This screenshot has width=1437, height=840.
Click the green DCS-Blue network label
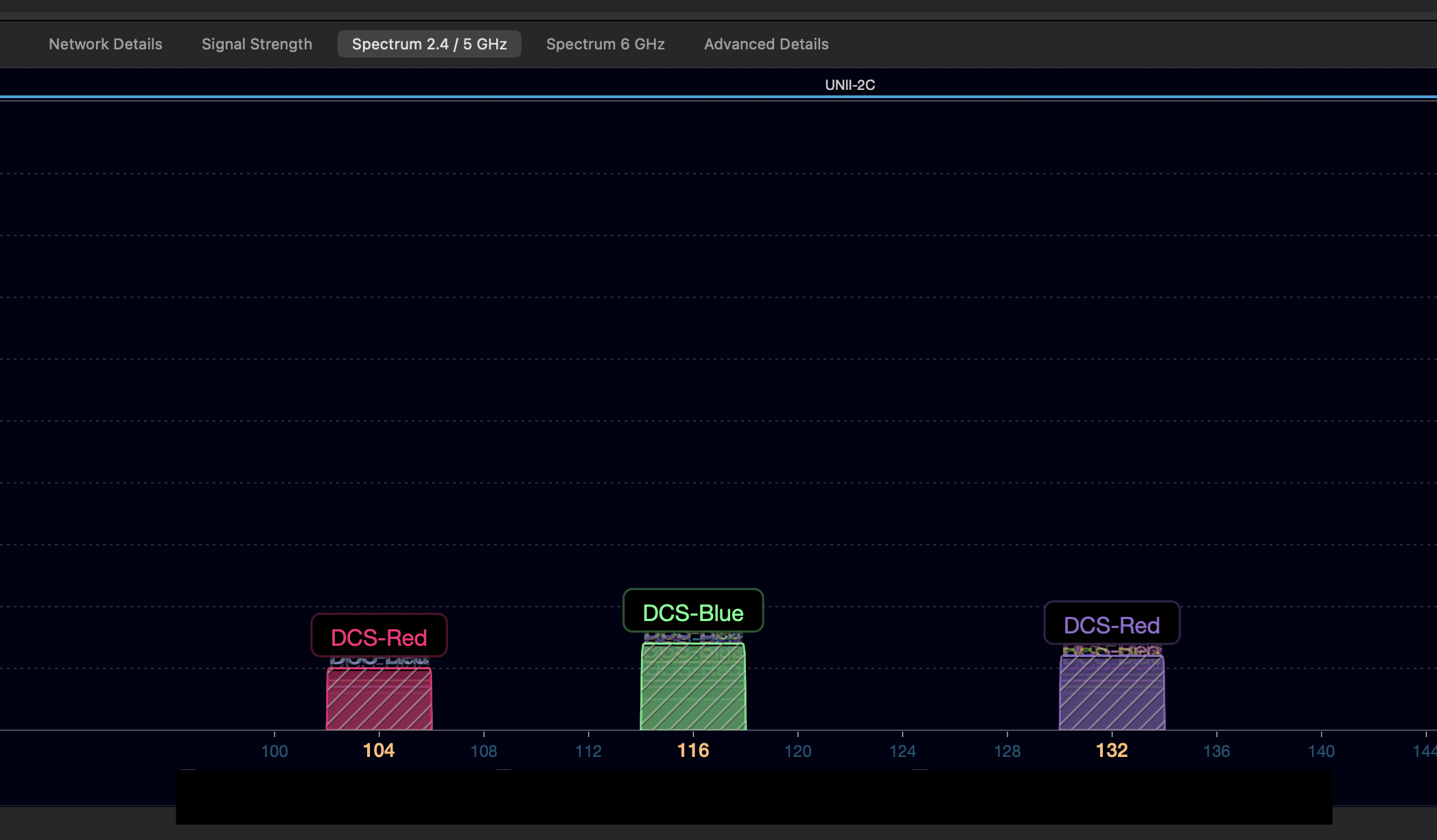tap(693, 612)
